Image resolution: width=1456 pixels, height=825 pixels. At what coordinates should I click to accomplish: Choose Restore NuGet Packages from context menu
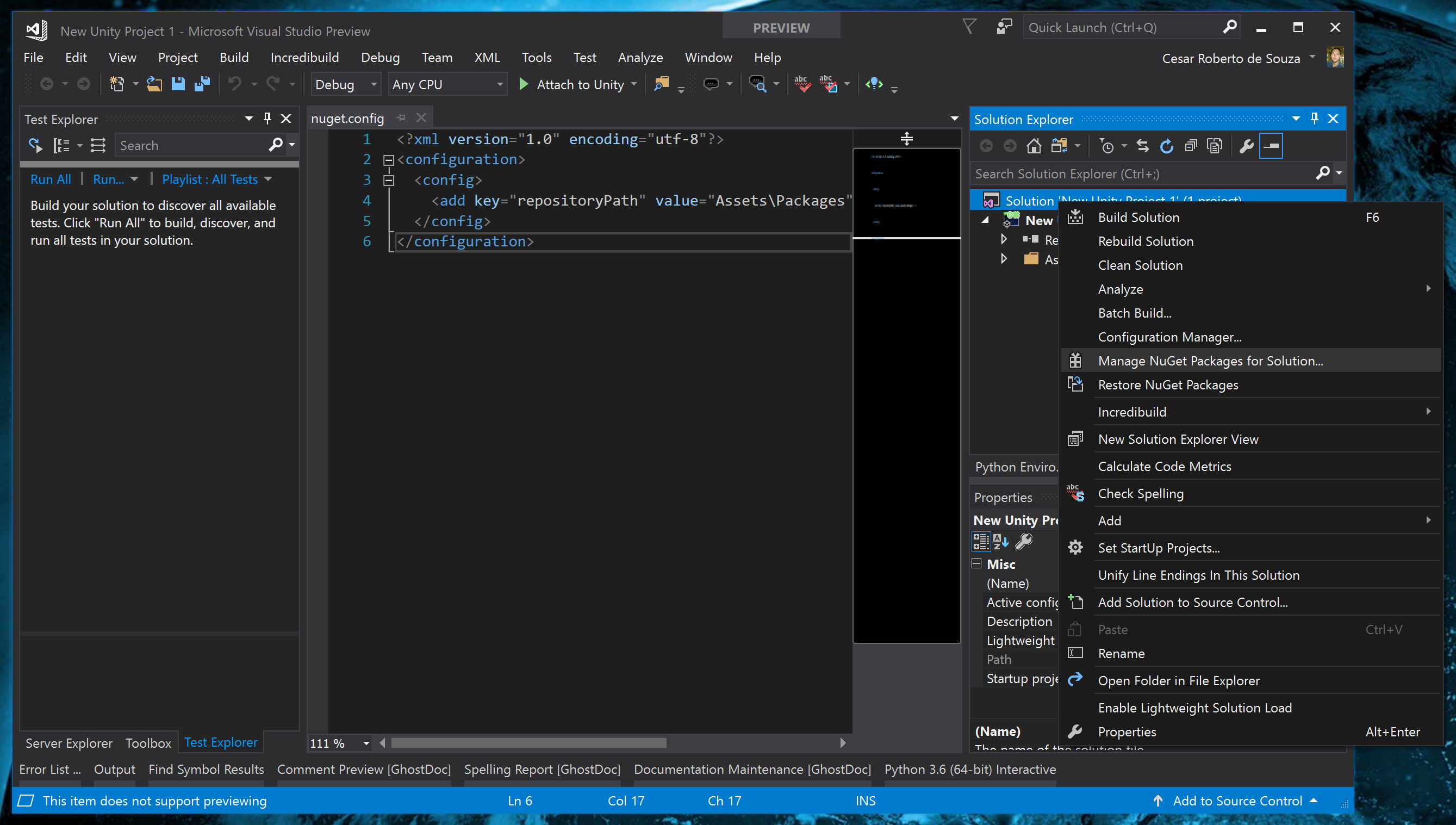(1250, 384)
